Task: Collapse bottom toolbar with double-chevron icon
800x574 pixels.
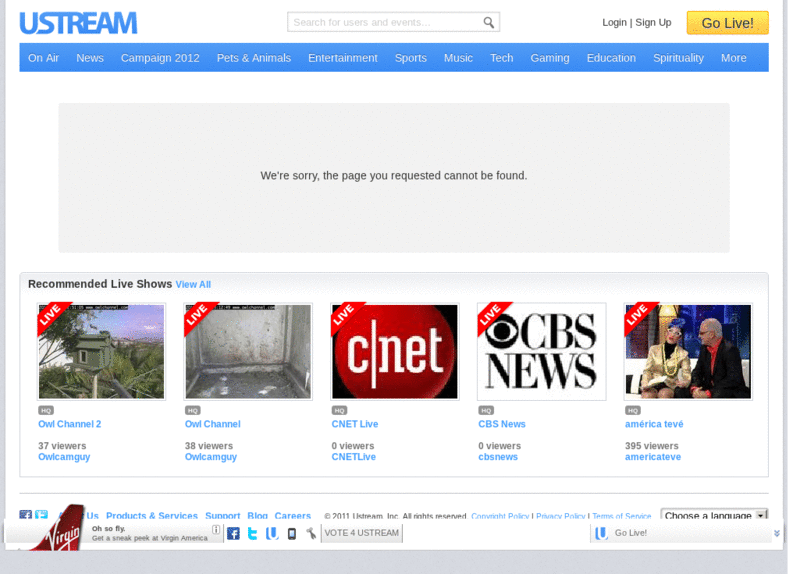Action: tap(777, 533)
